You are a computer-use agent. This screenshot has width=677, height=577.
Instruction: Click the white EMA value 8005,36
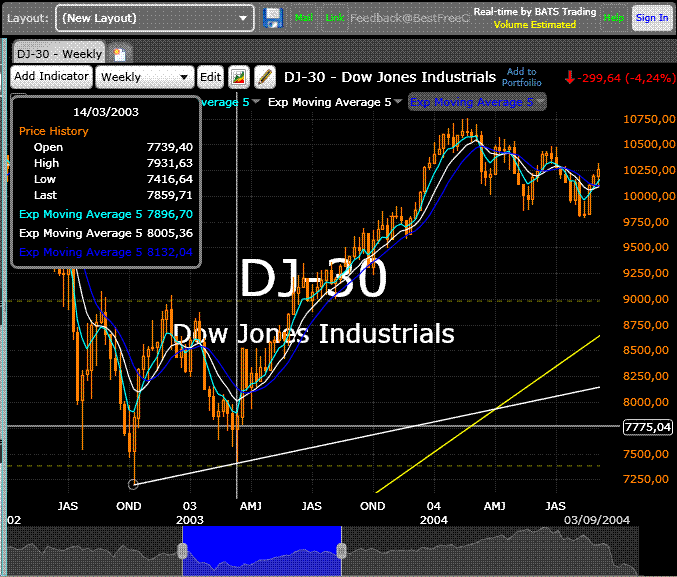tap(170, 233)
